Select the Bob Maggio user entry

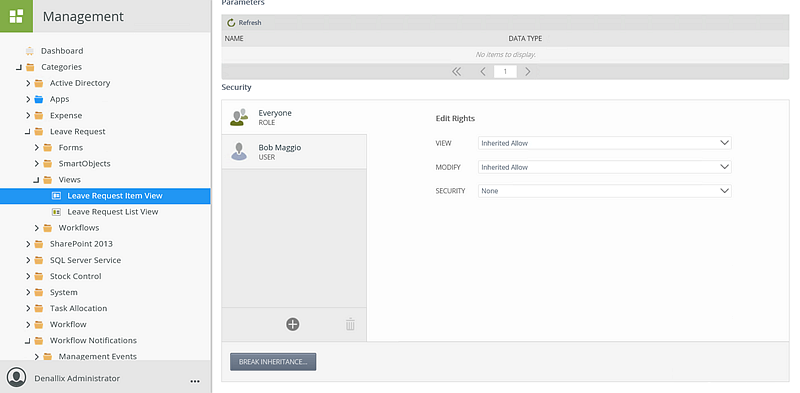coord(294,152)
